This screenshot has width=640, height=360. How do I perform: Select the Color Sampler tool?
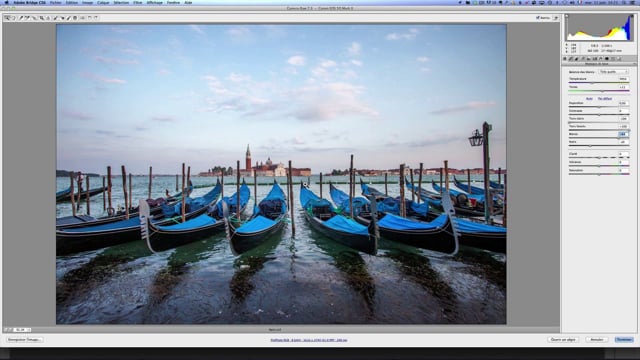coord(27,18)
